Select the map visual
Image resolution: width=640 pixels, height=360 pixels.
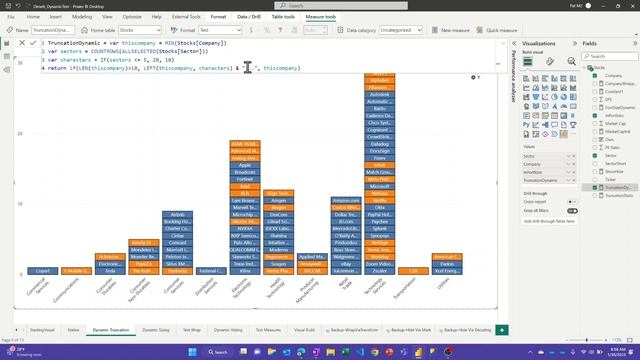pyautogui.click(x=526, y=107)
